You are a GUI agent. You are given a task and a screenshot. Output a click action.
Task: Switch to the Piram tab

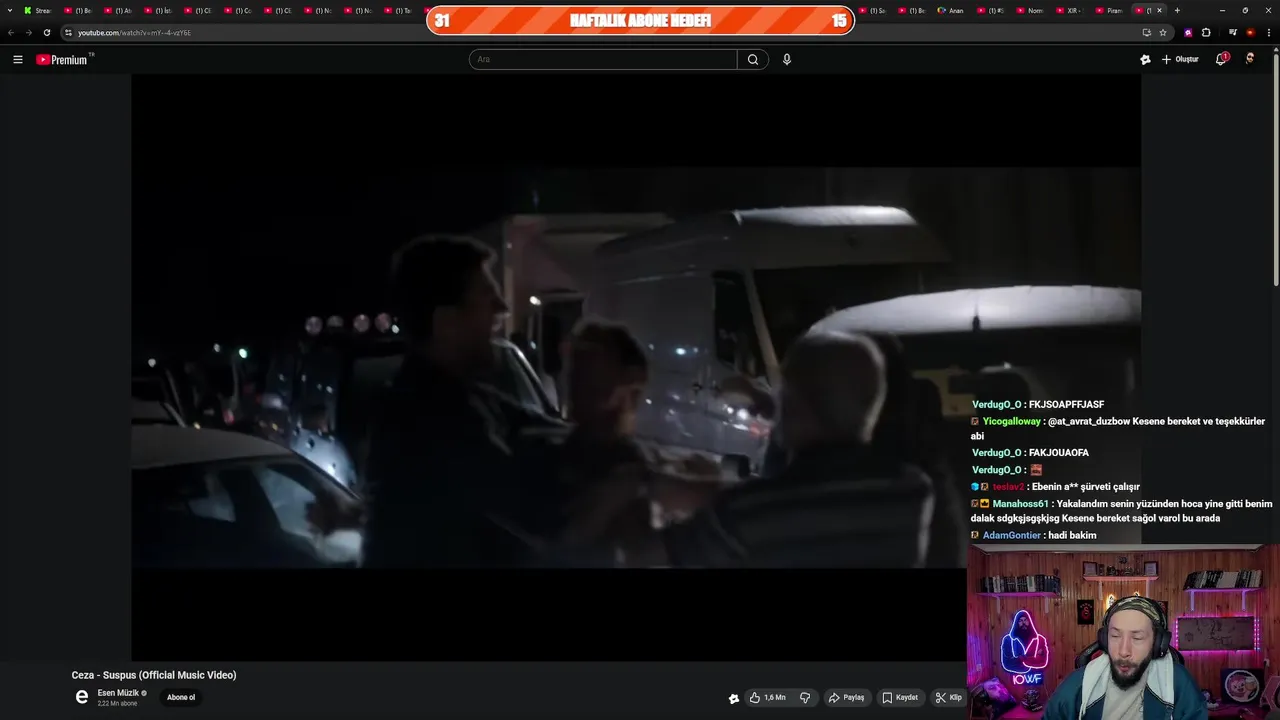tap(1109, 10)
